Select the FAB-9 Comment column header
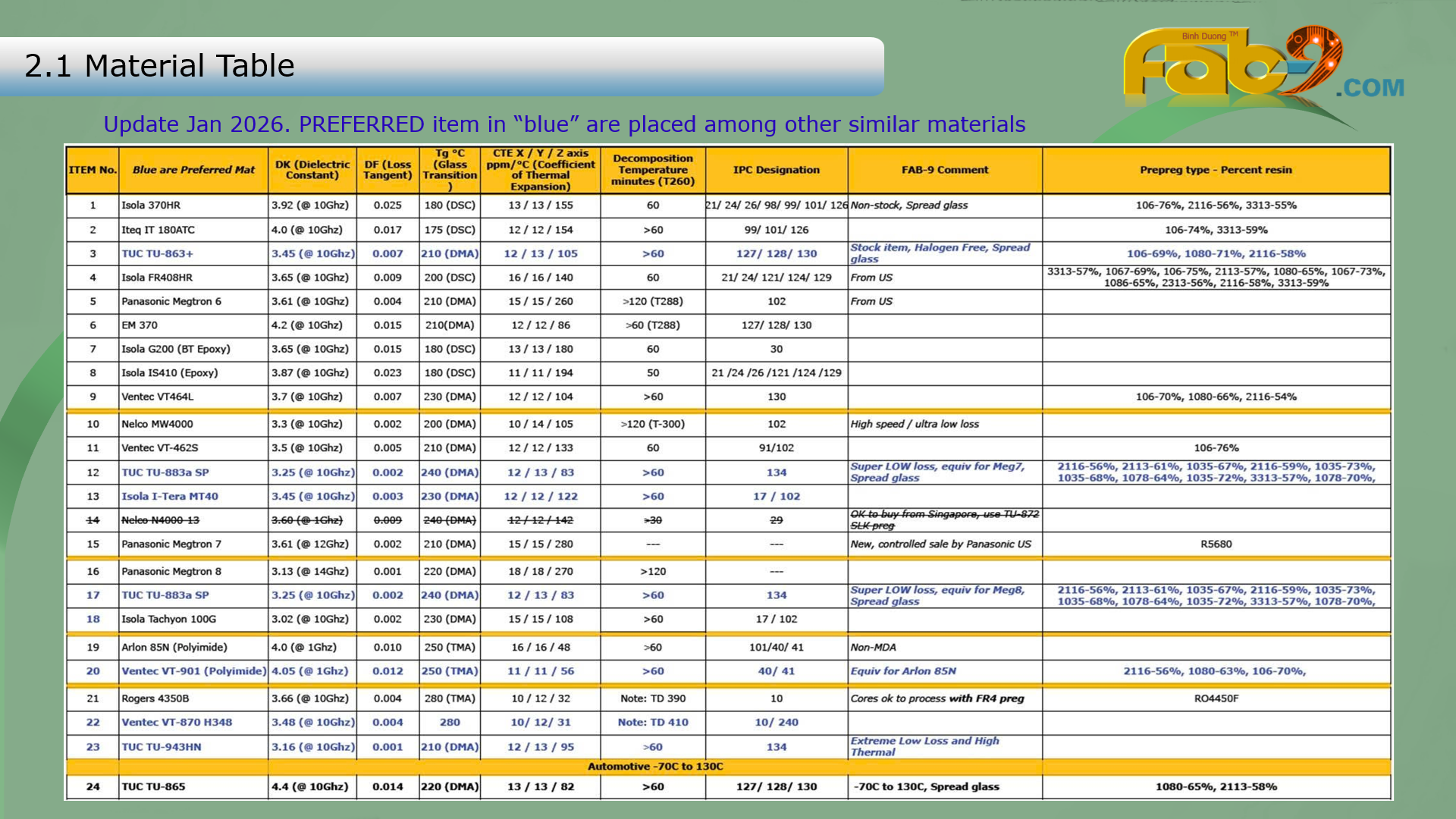 (944, 170)
